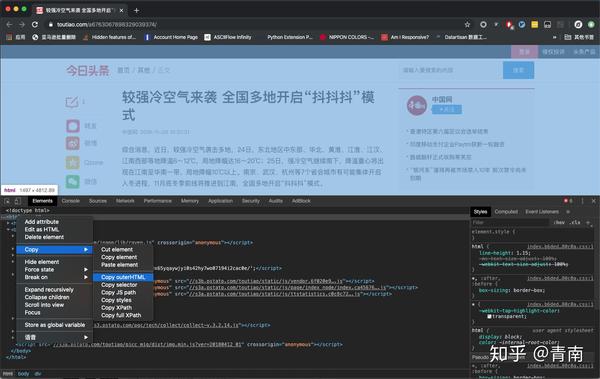Open the Am I Responsive? bookmark
The height and width of the screenshot is (379, 600).
pyautogui.click(x=405, y=37)
